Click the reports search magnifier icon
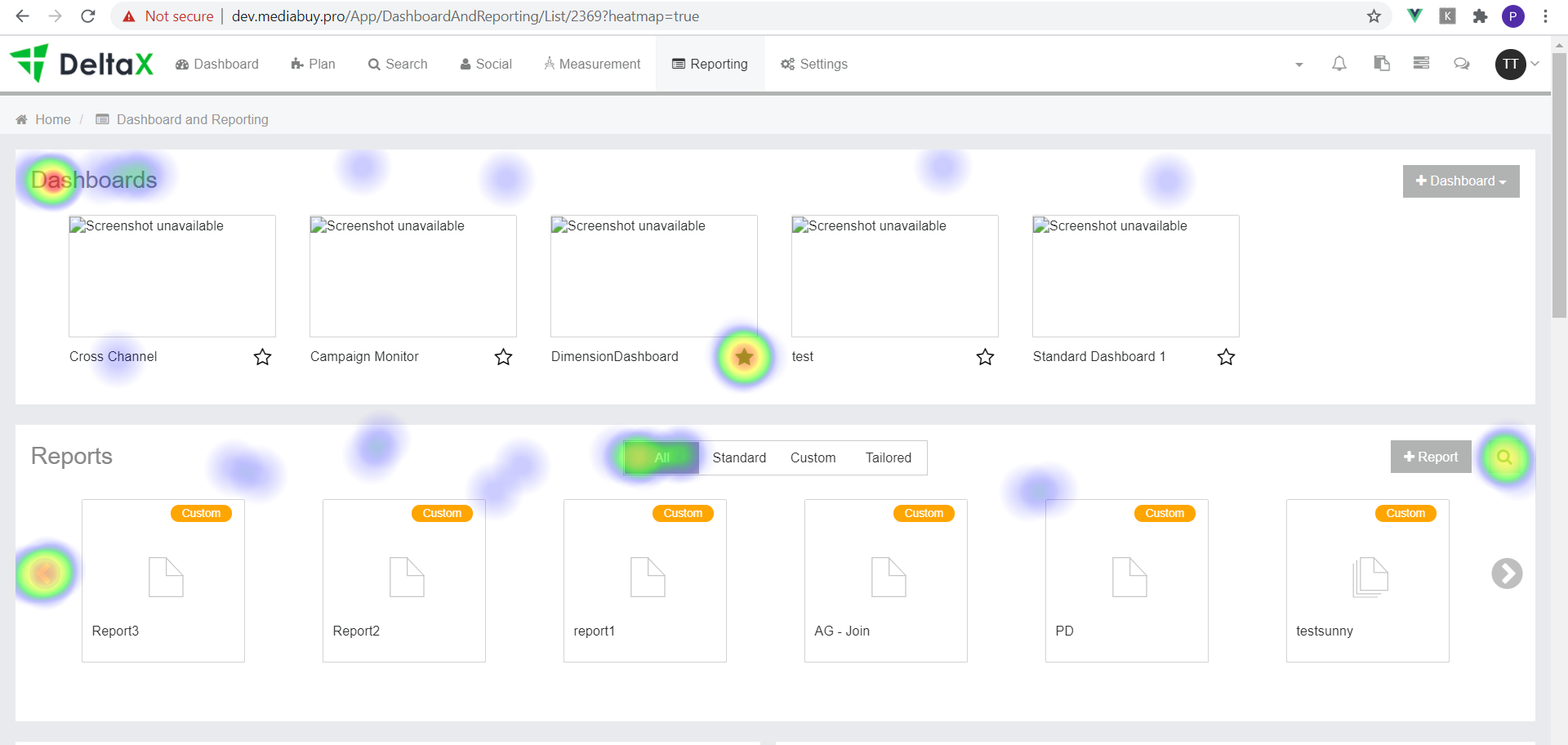 (1504, 457)
